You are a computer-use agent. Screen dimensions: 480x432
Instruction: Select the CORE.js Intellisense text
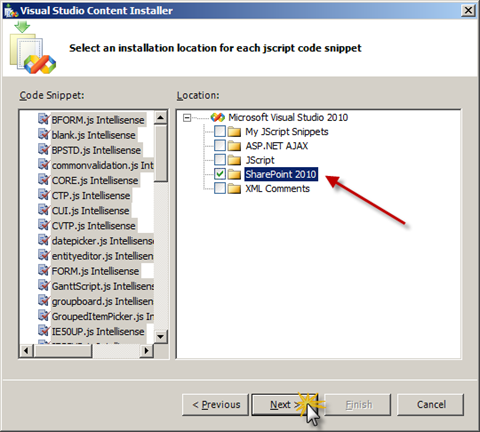[95, 180]
